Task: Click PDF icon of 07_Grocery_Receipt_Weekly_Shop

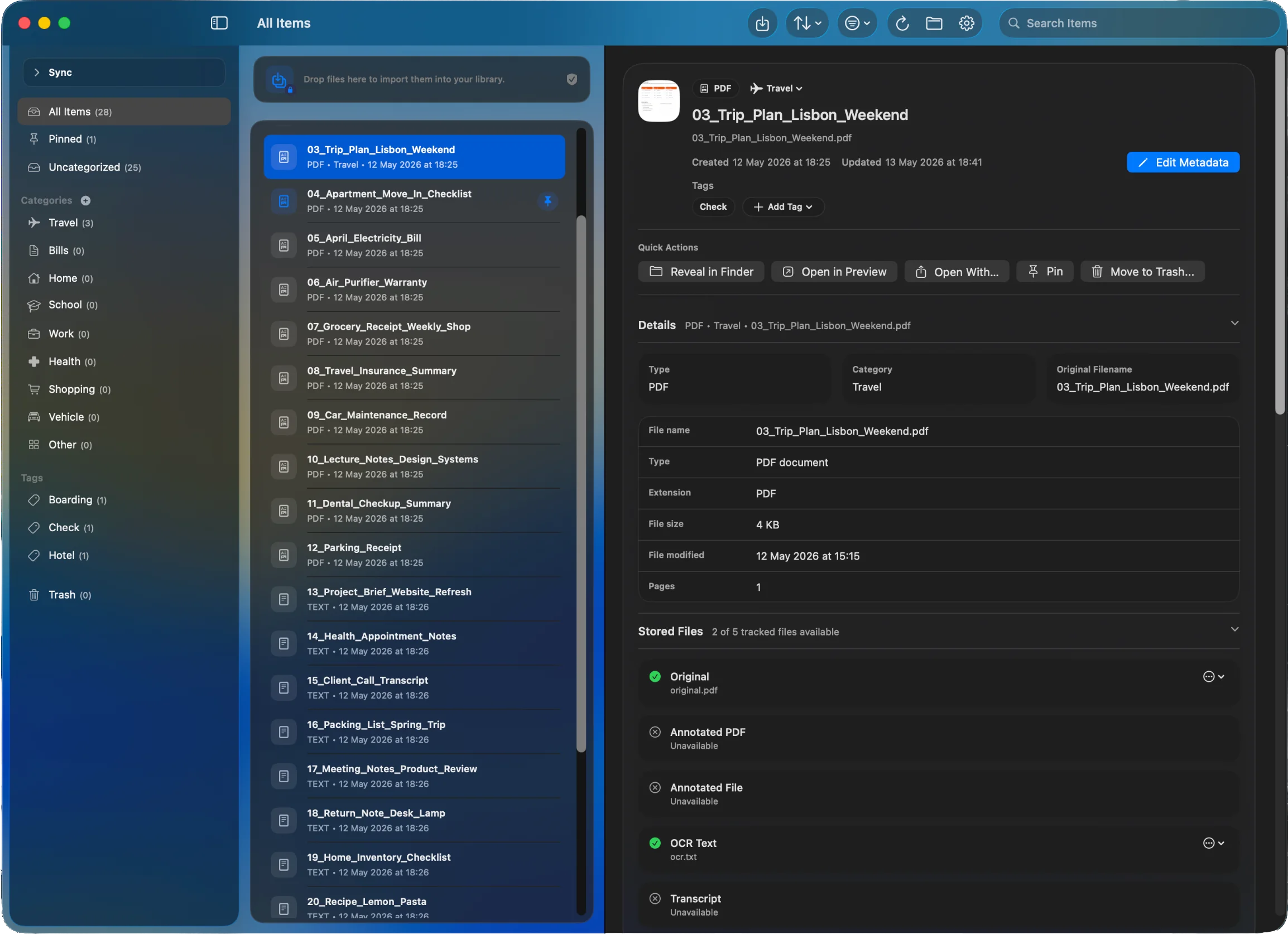Action: click(x=284, y=334)
